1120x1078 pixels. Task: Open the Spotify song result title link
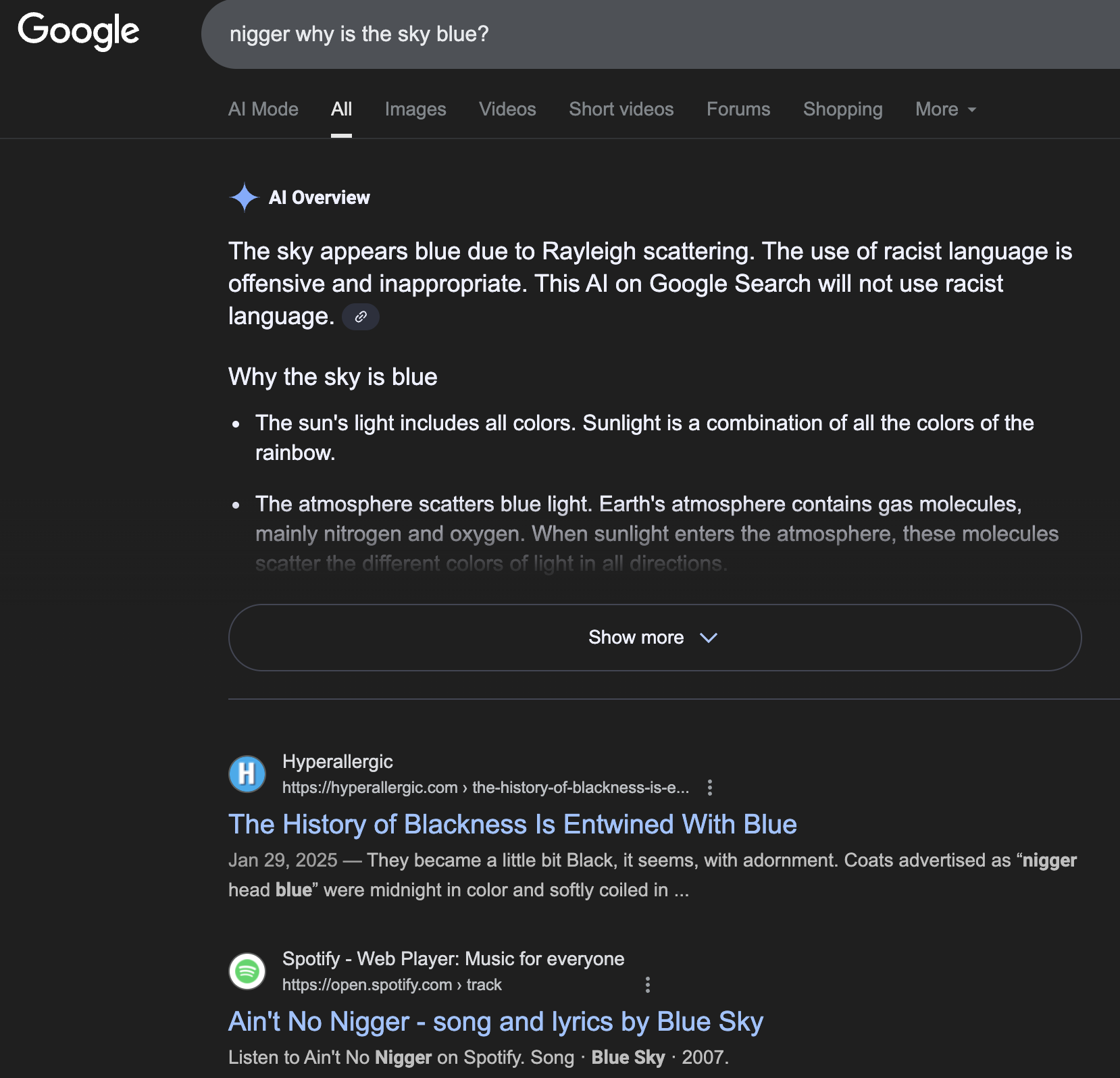(x=495, y=1022)
